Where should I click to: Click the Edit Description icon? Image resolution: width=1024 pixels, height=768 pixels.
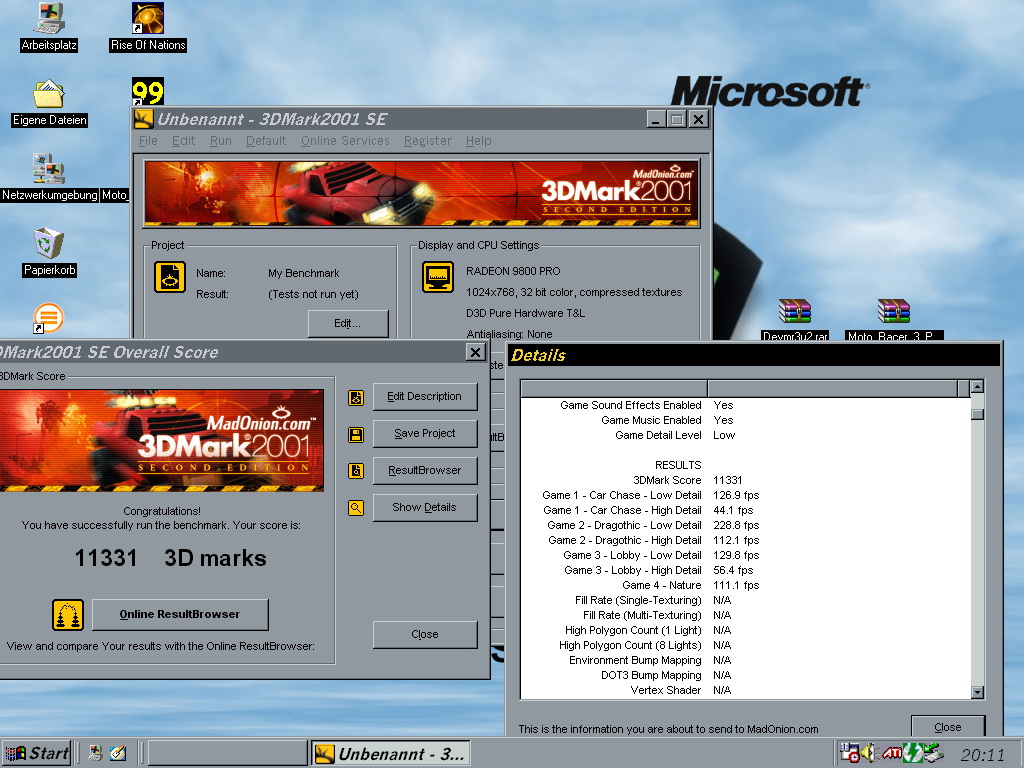[356, 397]
